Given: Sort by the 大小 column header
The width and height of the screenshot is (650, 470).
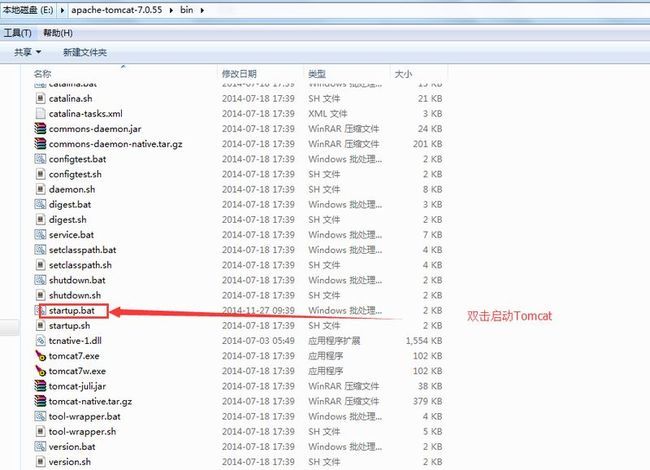Looking at the screenshot, I should [403, 74].
